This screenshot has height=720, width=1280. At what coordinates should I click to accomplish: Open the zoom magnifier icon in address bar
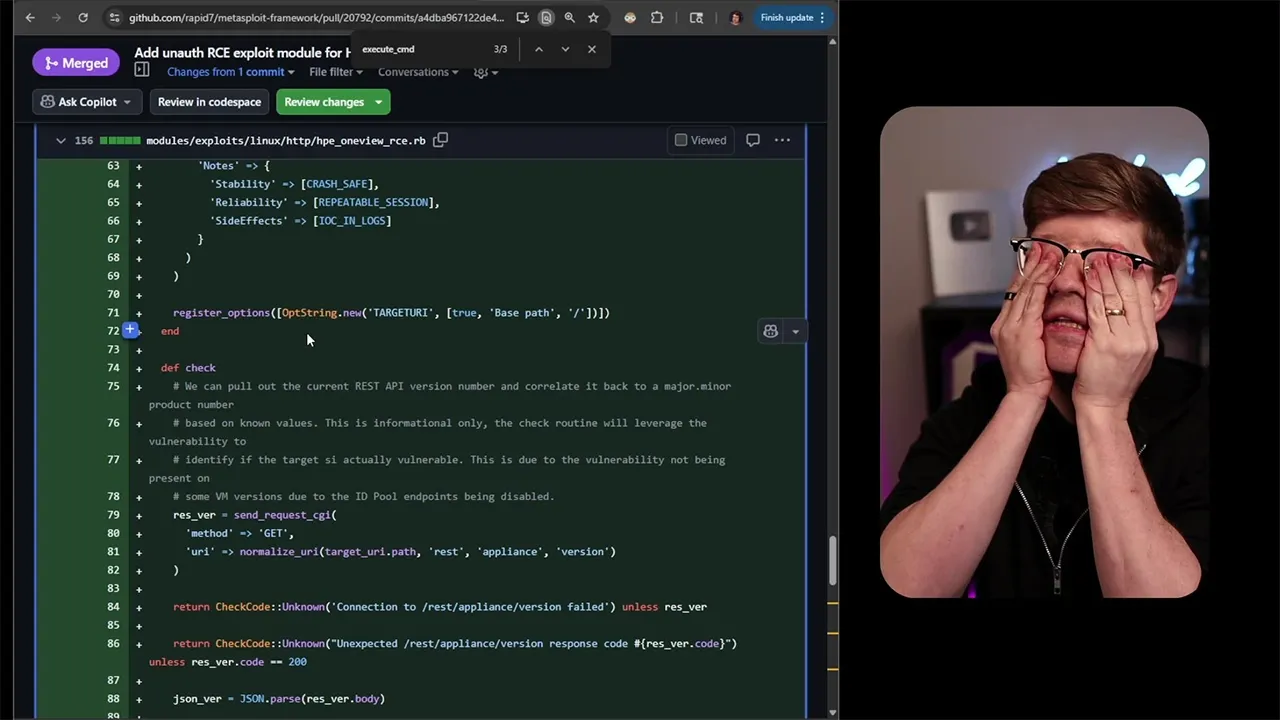point(569,17)
